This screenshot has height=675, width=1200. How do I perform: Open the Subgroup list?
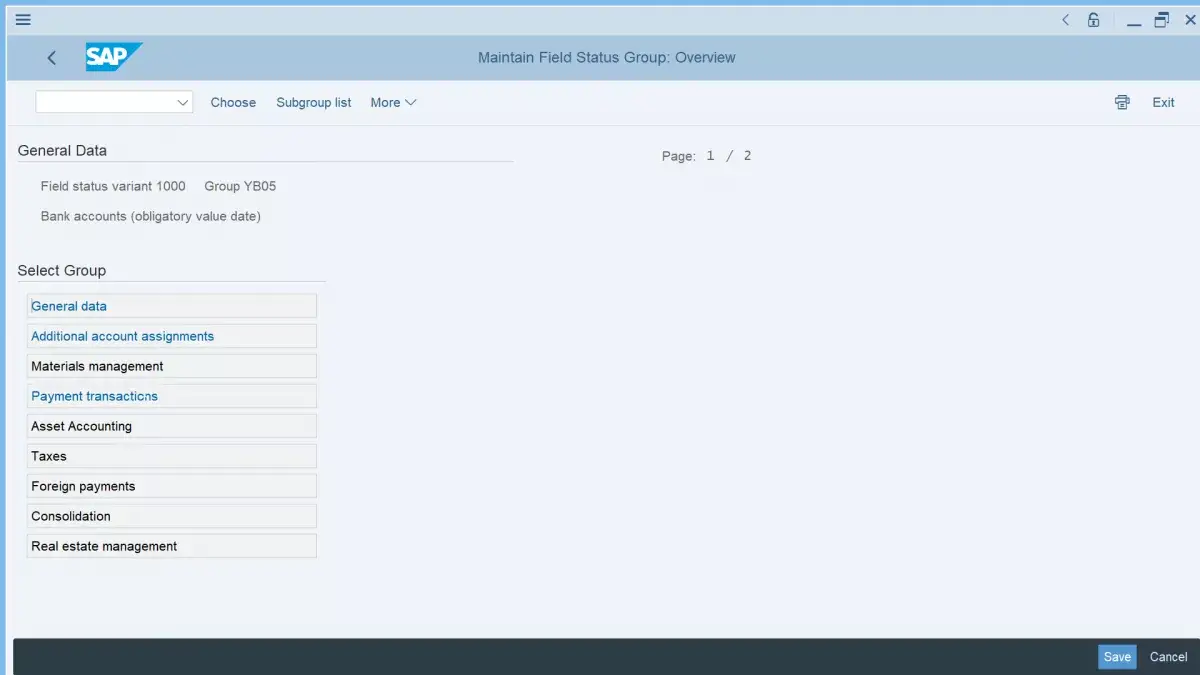(x=314, y=102)
